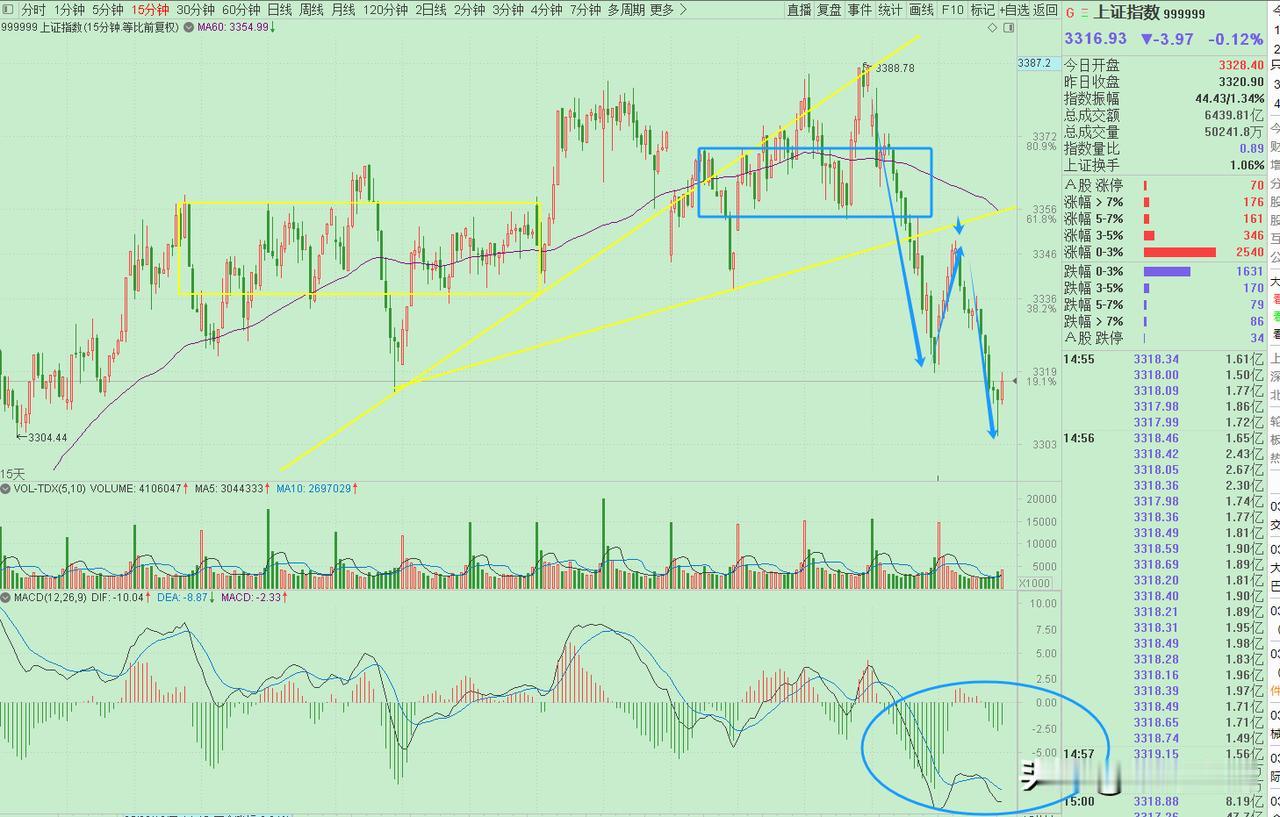Click the A股 跌停 count 34
Image resolution: width=1280 pixels, height=817 pixels.
pos(1257,338)
